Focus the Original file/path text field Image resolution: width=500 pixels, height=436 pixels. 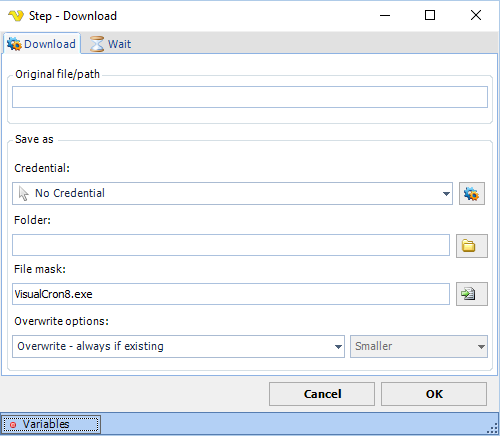coord(250,97)
